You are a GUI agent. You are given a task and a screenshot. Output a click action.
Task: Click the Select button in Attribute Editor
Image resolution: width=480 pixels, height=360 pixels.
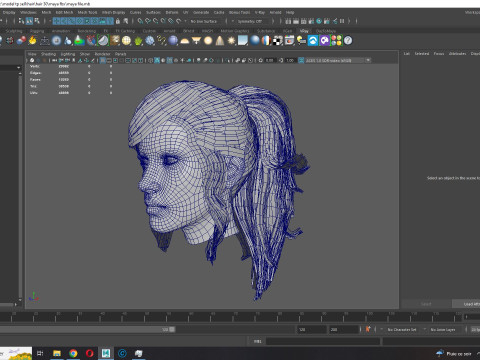point(426,304)
